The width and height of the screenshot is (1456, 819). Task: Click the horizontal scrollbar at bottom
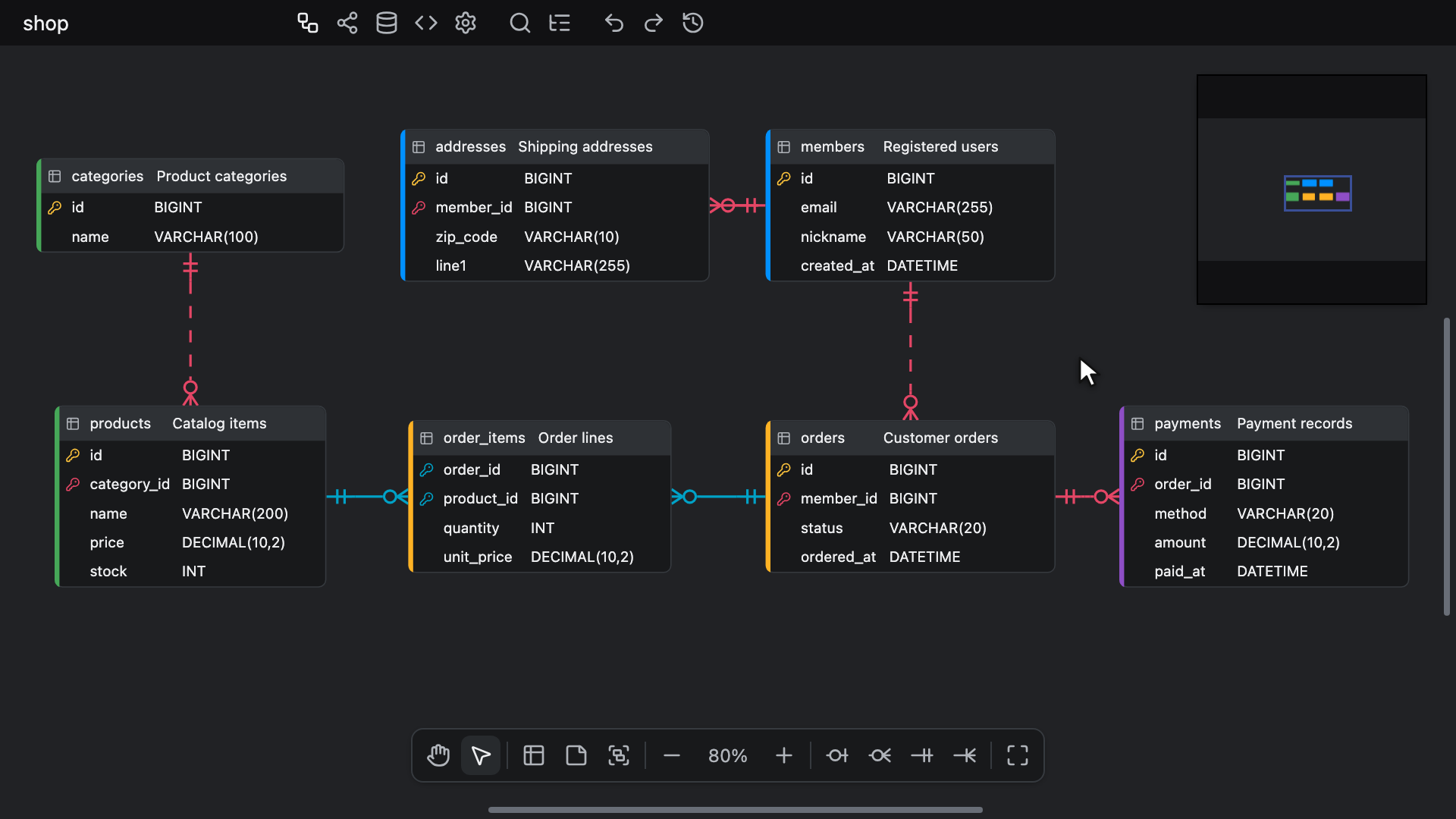tap(735, 810)
